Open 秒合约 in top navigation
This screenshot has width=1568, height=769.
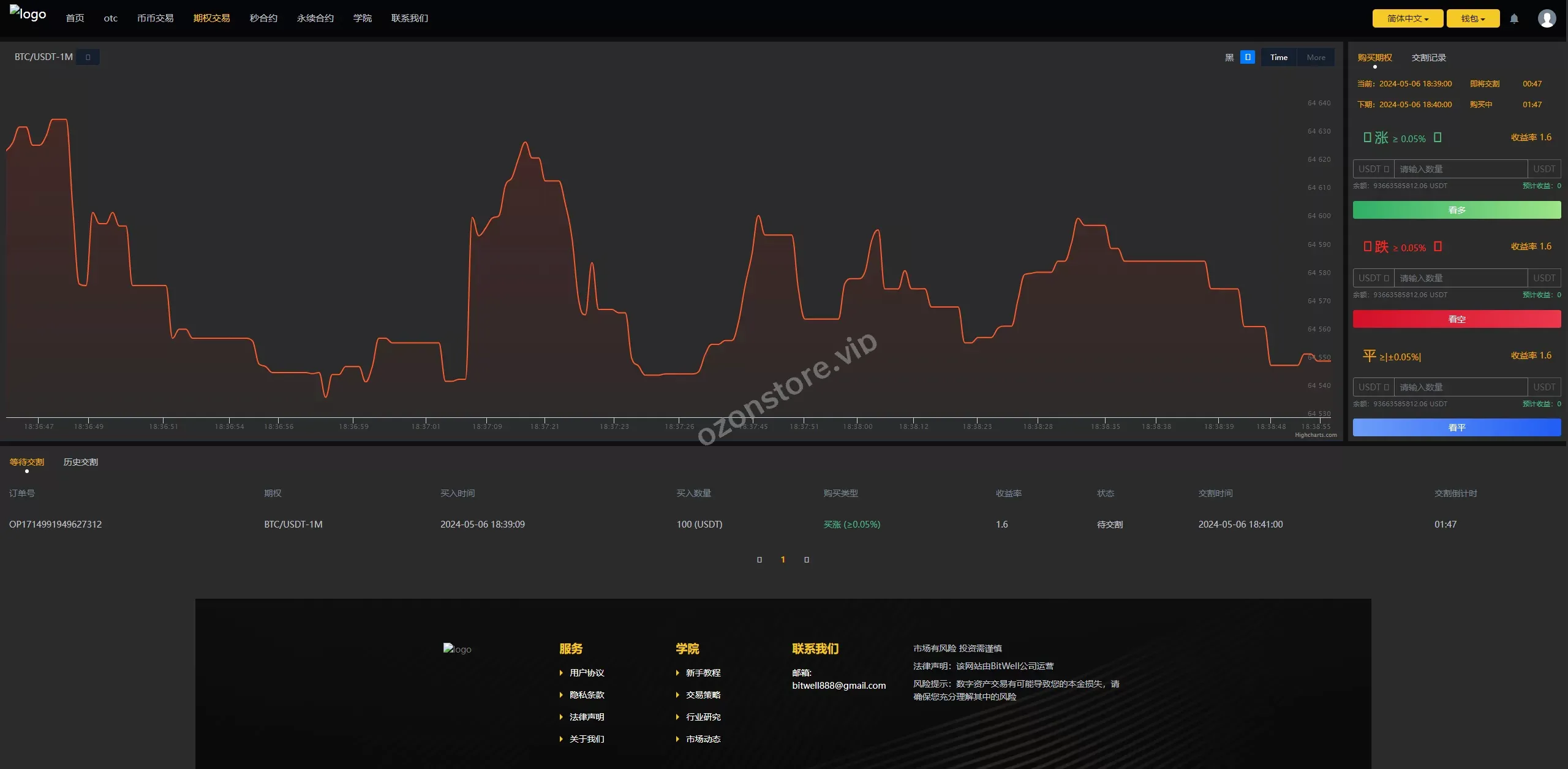point(263,18)
